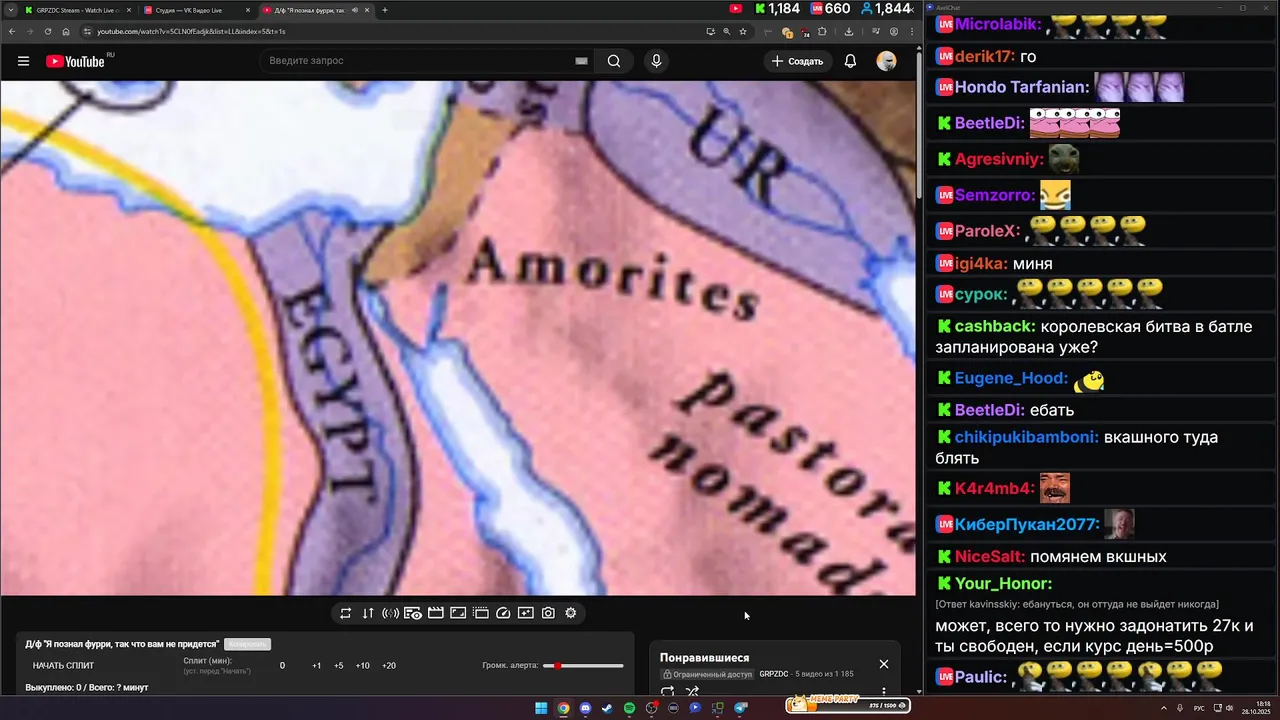Click the username BeetleDi beside the pink emotes
1280x720 pixels.
click(x=989, y=123)
